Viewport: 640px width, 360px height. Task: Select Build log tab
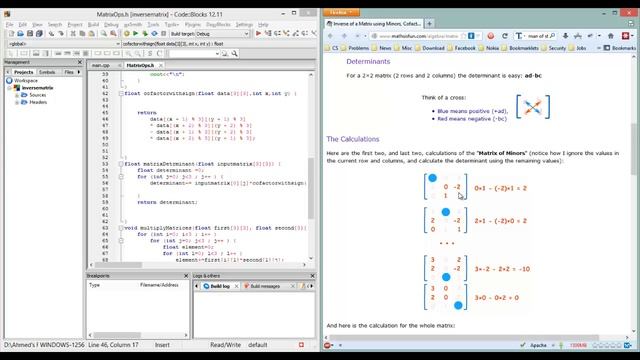[x=220, y=286]
